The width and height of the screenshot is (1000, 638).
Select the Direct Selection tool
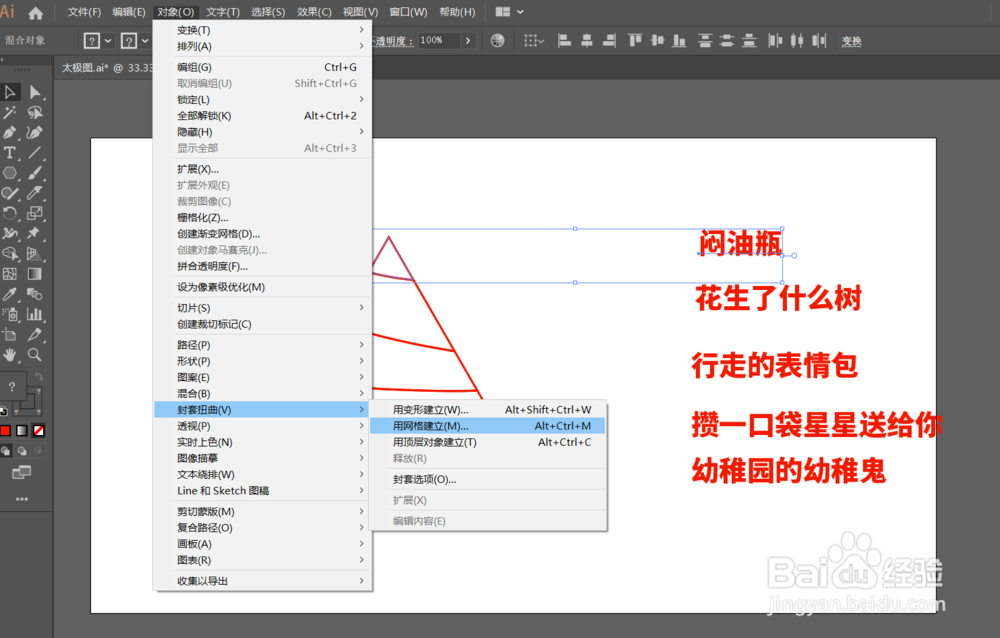click(34, 93)
